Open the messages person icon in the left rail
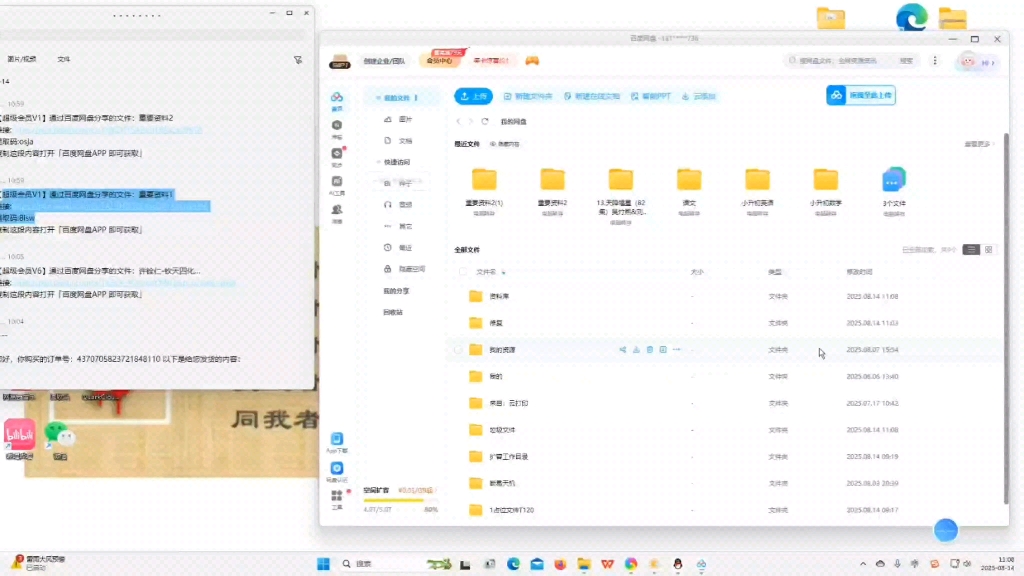The height and width of the screenshot is (576, 1024). [x=337, y=210]
